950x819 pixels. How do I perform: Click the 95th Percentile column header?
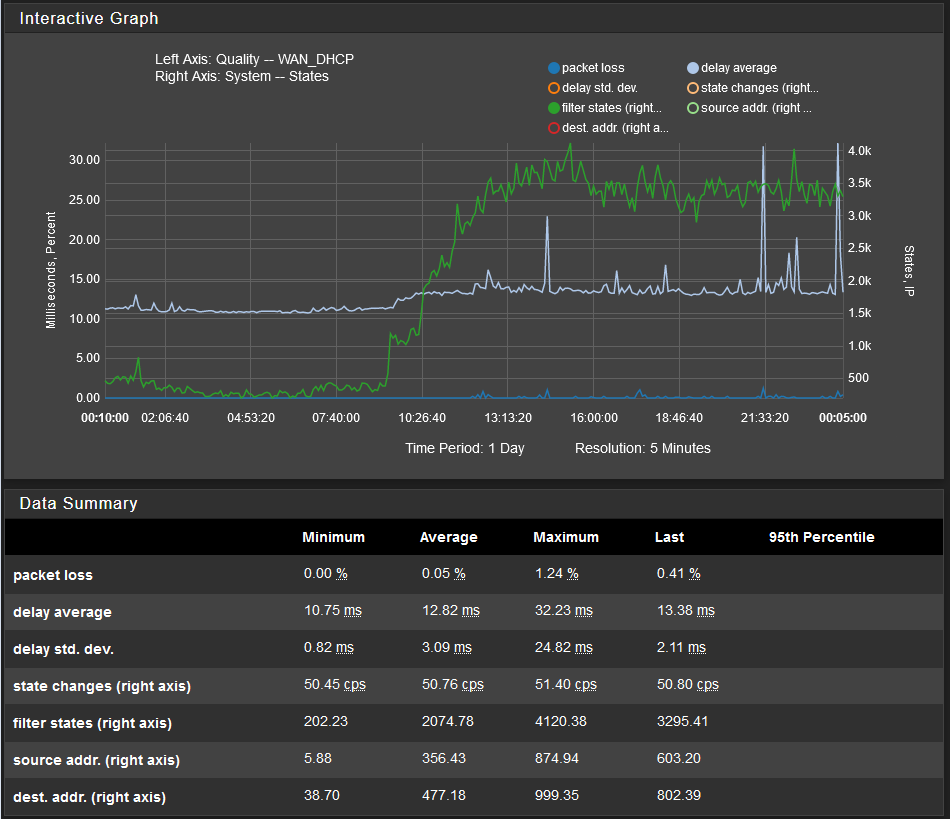[x=822, y=537]
